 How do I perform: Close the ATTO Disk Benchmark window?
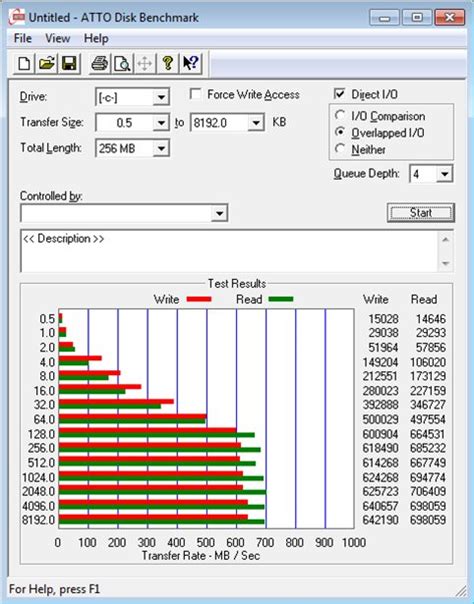coord(449,17)
